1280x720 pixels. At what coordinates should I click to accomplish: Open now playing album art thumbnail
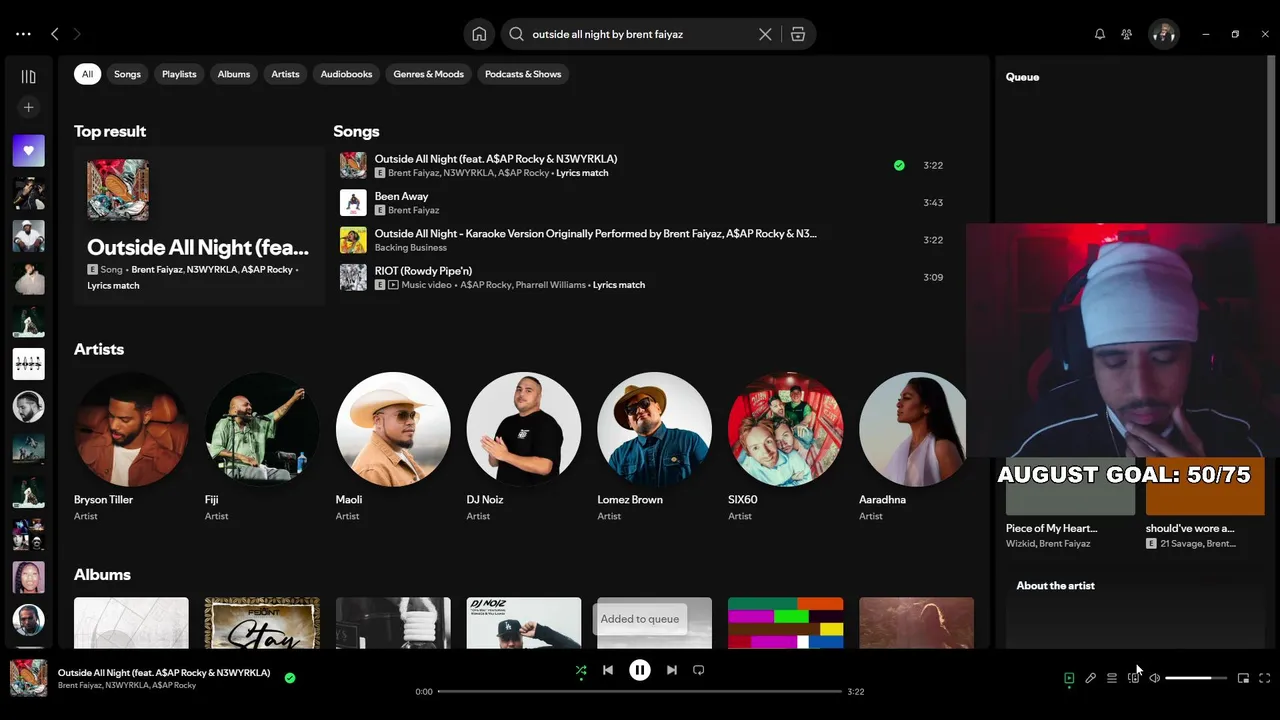coord(28,678)
